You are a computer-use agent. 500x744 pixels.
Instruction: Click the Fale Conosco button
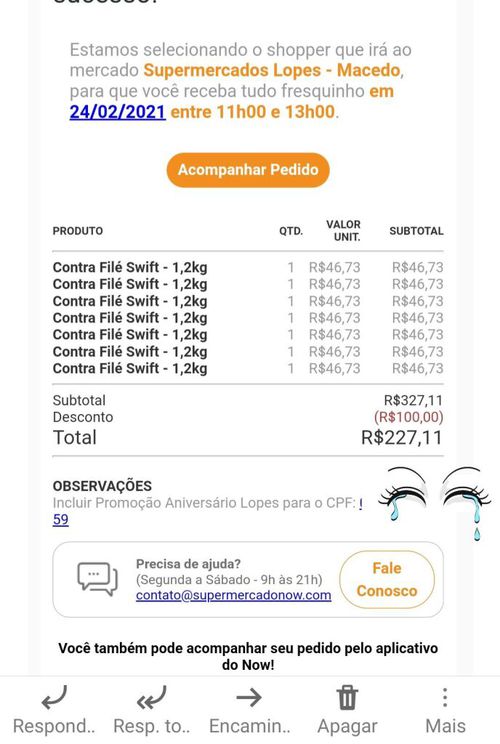387,579
